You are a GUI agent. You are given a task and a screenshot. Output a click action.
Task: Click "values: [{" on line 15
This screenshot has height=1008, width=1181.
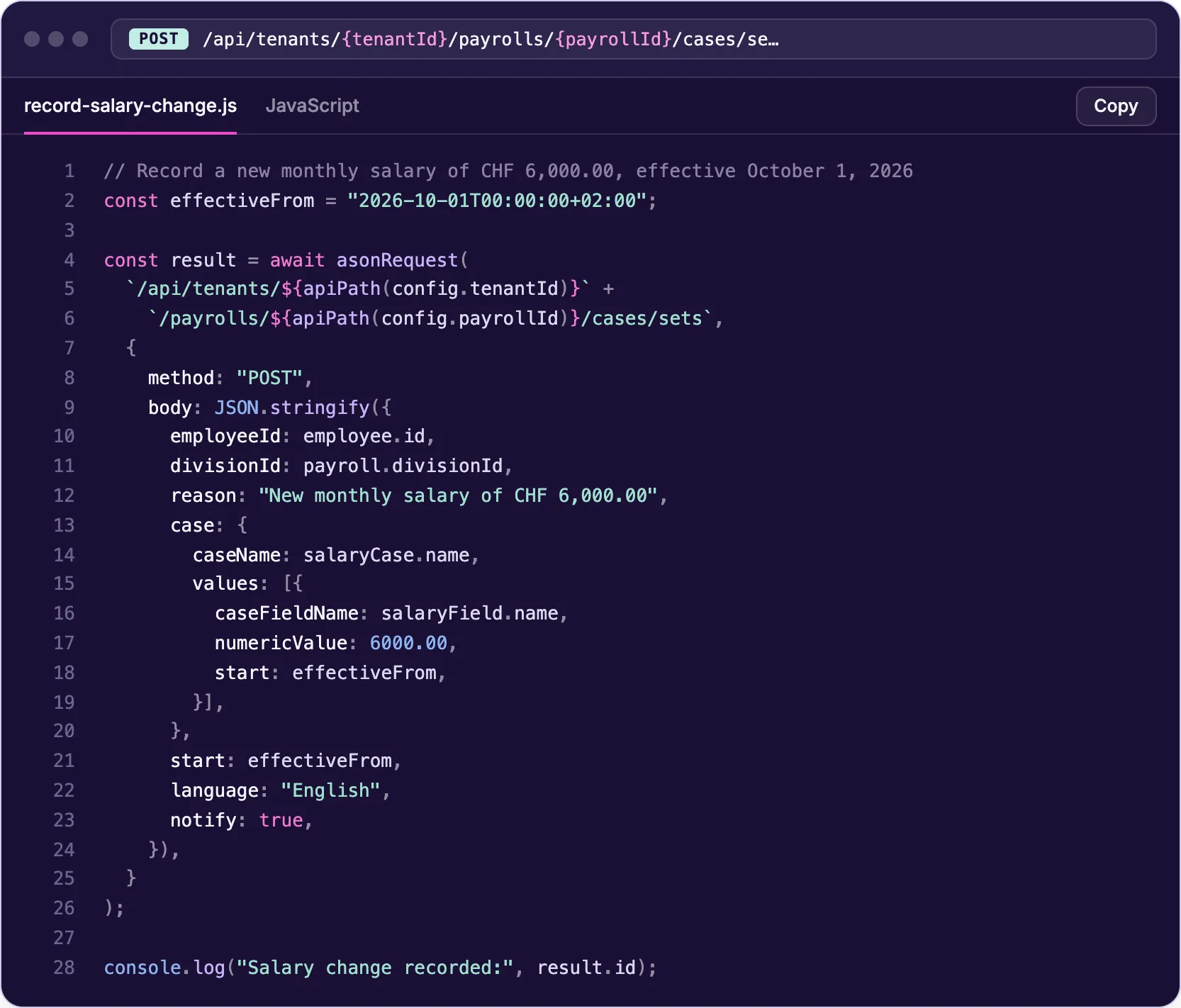point(248,583)
